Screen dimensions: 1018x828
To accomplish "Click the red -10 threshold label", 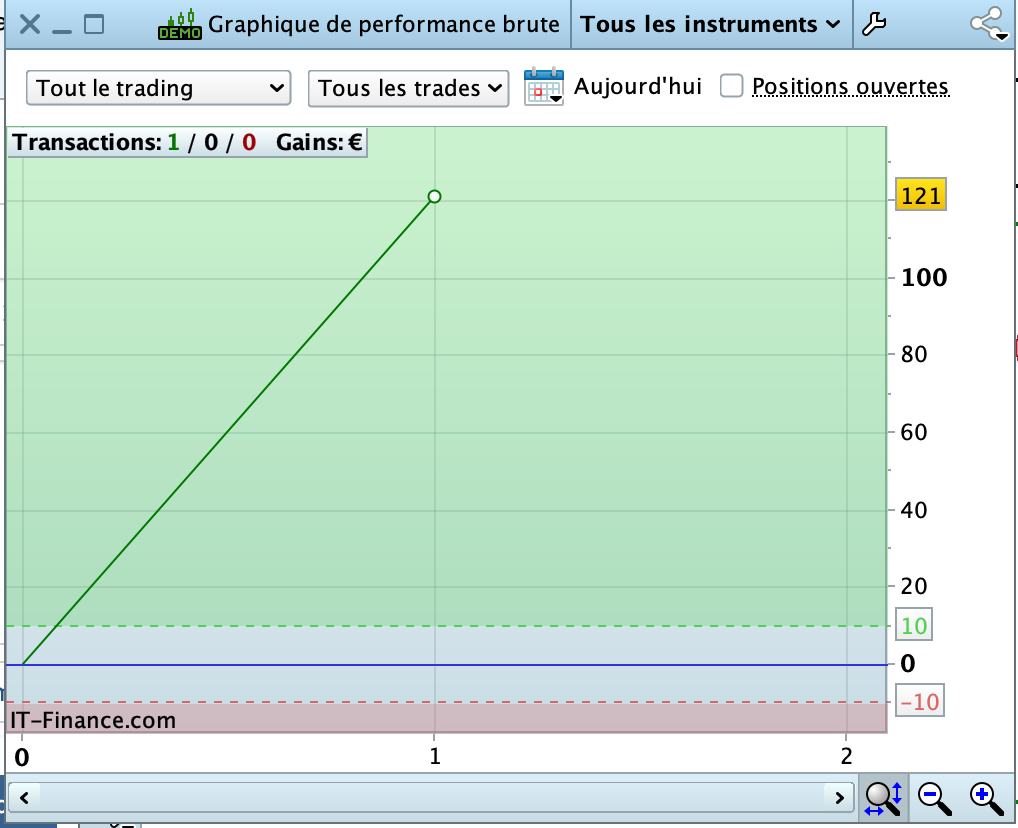I will click(920, 701).
